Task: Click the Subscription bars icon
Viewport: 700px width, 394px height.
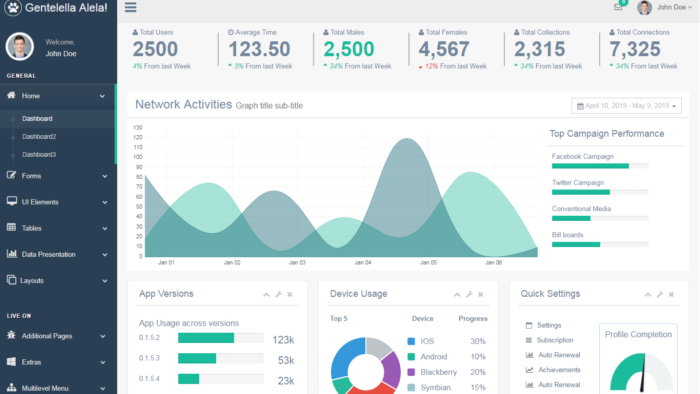Action: click(529, 340)
